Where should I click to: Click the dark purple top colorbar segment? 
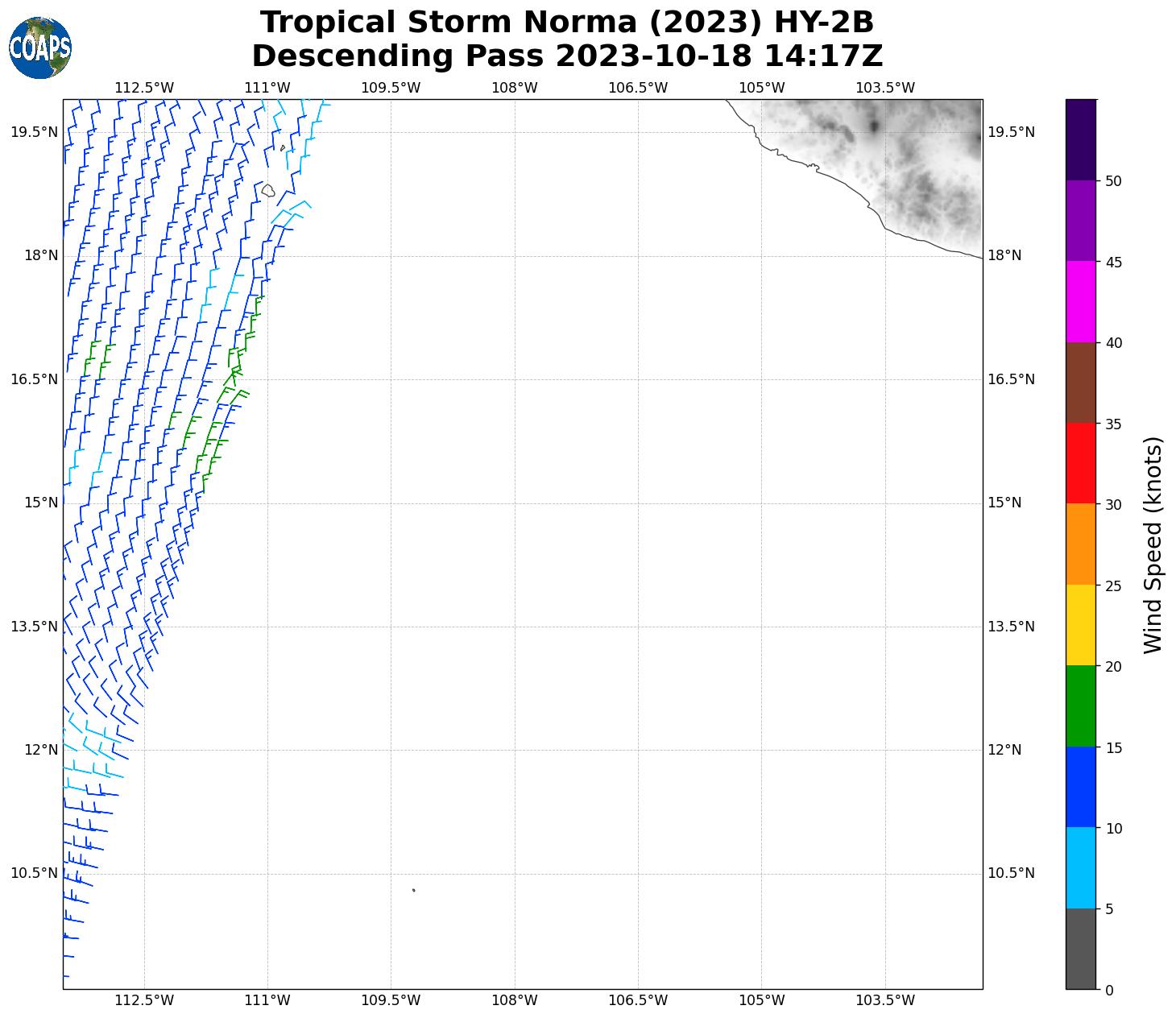(1080, 139)
